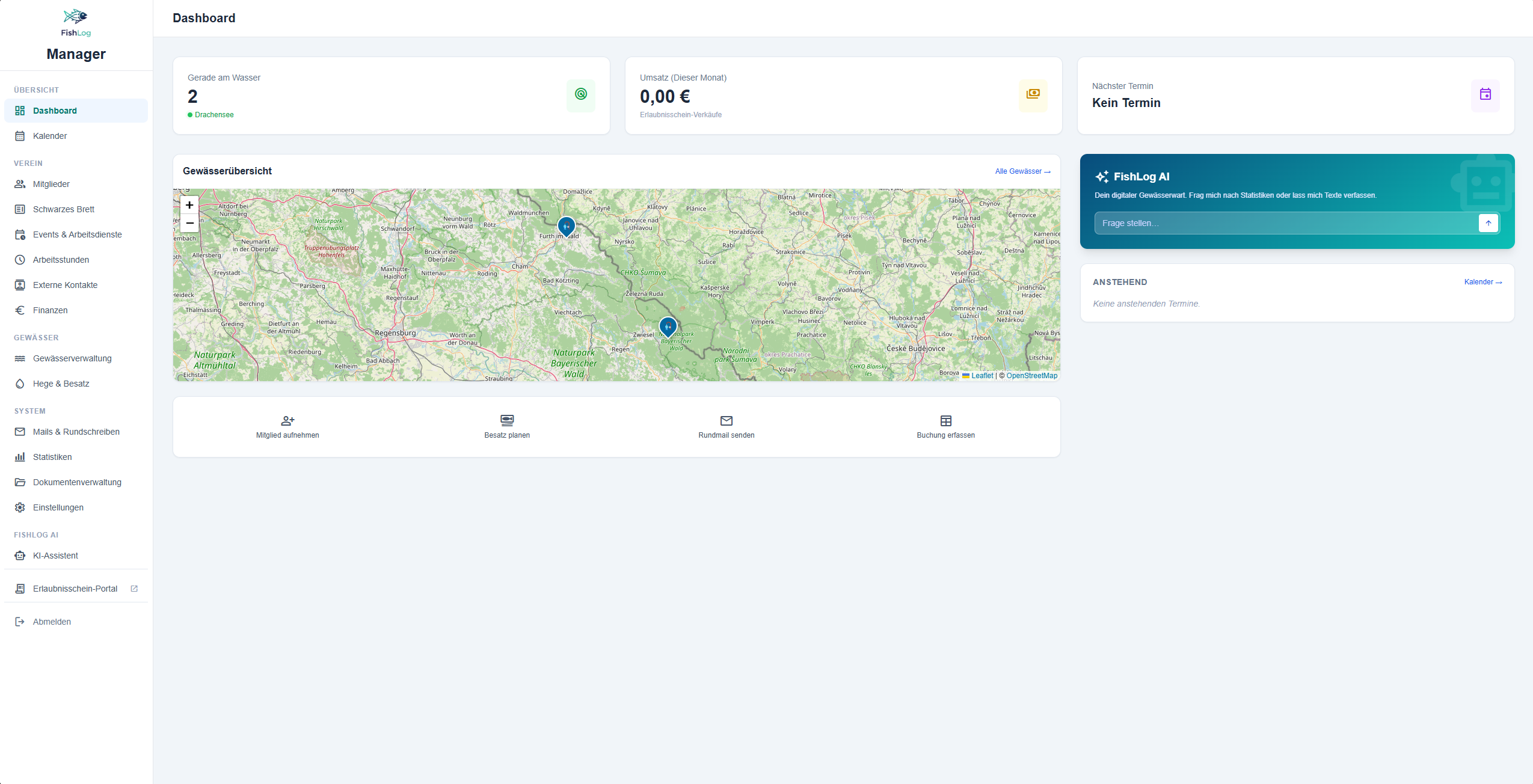Zoom out on the map
Viewport: 1533px width, 784px height.
point(189,223)
